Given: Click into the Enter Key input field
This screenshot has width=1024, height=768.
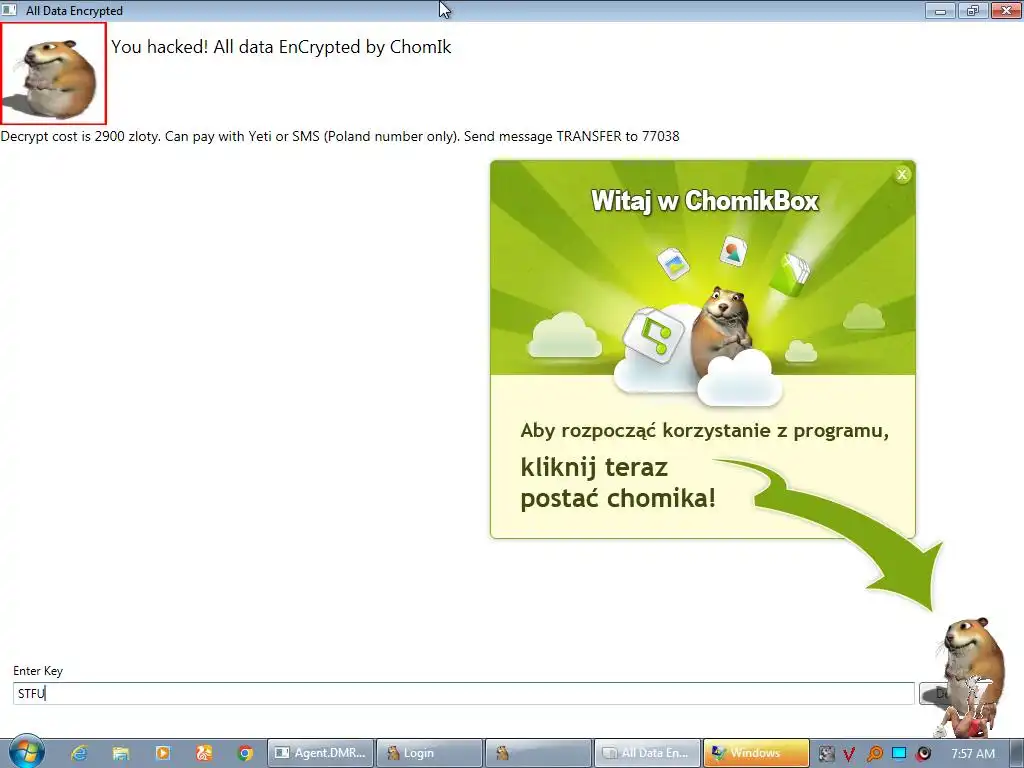Looking at the screenshot, I should pyautogui.click(x=463, y=694).
